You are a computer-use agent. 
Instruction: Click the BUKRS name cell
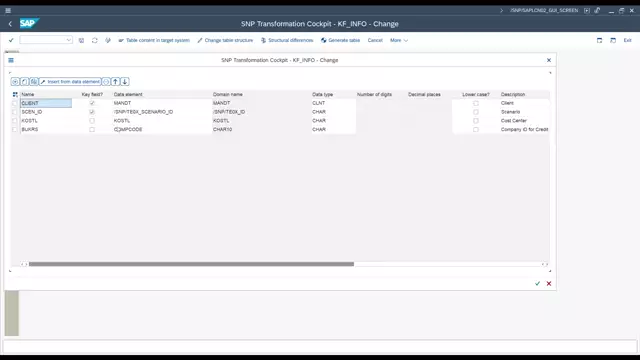pyautogui.click(x=46, y=129)
